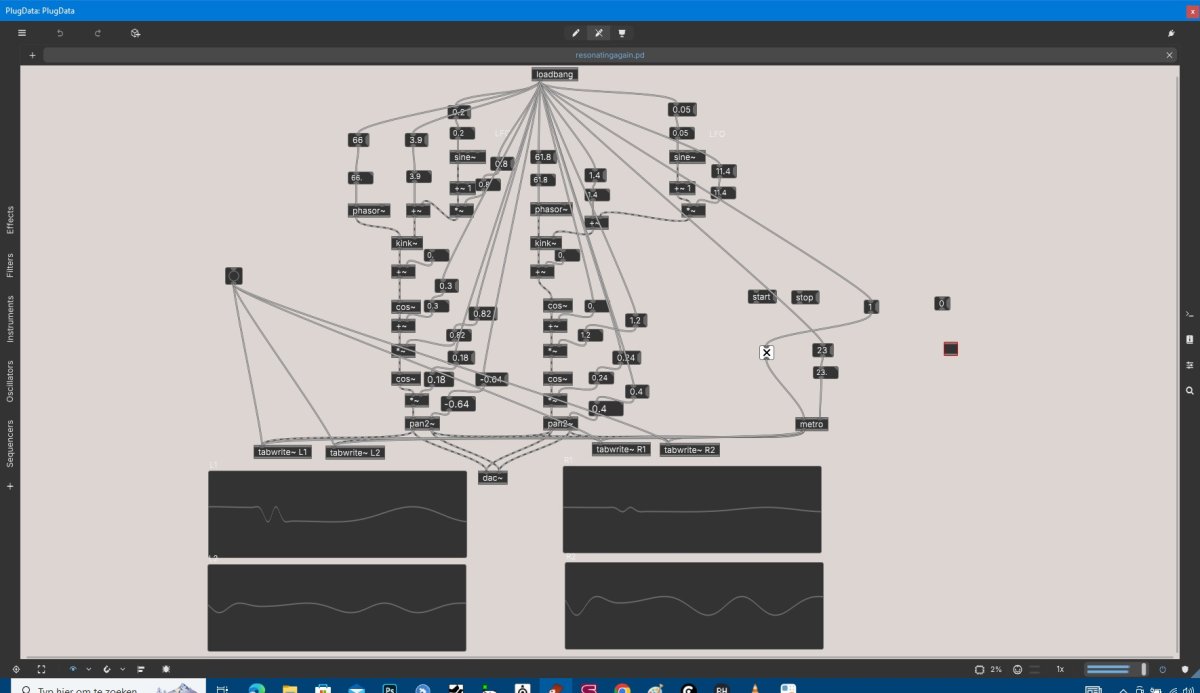Screen dimensions: 1200x693
Task: Open the zoom scale 1x selector
Action: pos(1060,669)
